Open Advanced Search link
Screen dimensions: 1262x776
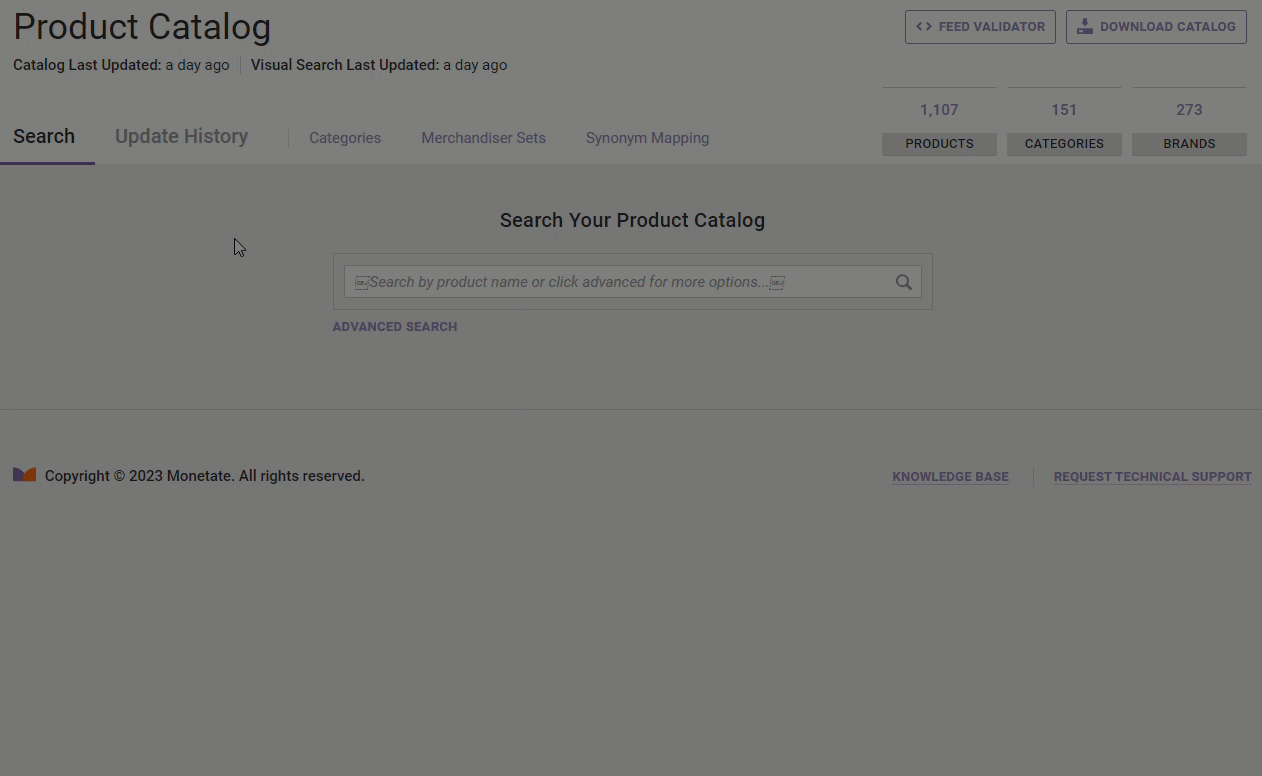coord(395,327)
